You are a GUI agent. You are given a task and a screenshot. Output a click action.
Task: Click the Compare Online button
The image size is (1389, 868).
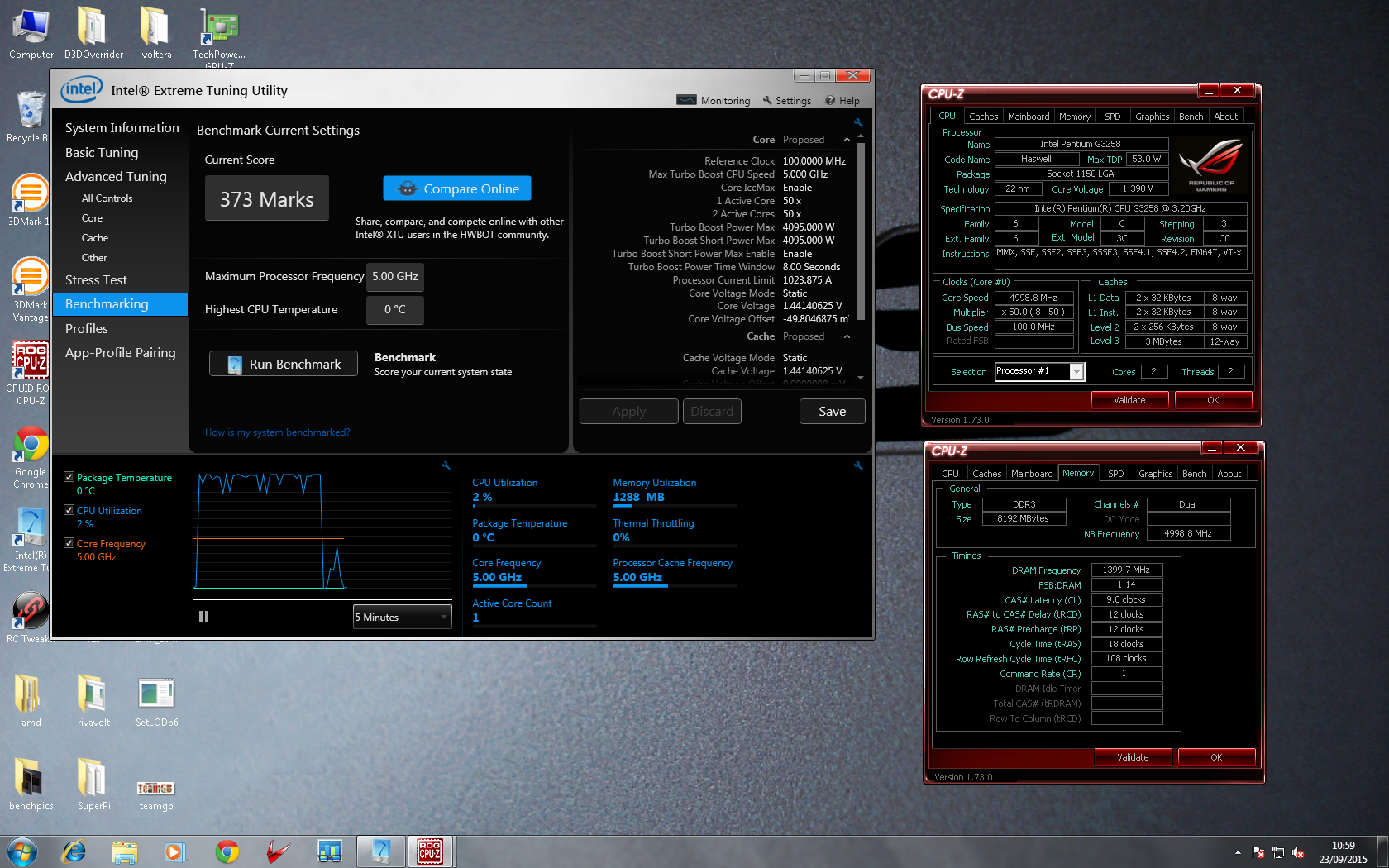coord(457,188)
